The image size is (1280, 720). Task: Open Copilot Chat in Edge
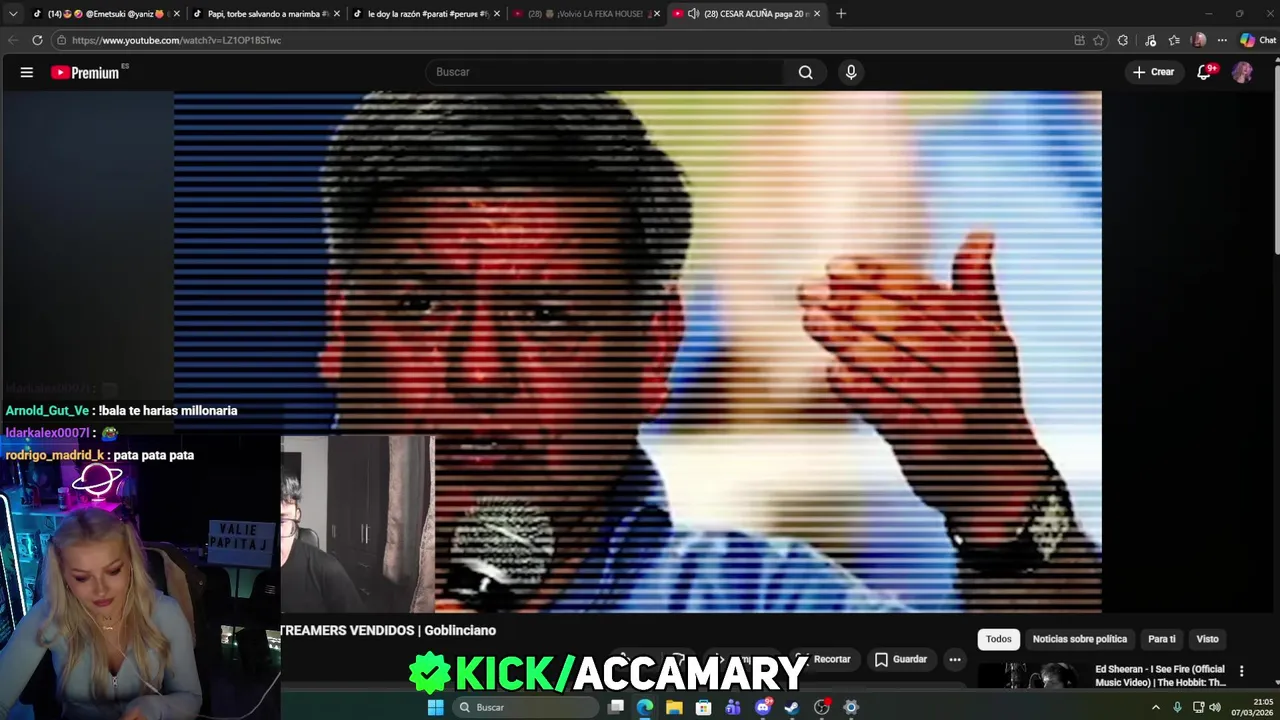pyautogui.click(x=1258, y=40)
